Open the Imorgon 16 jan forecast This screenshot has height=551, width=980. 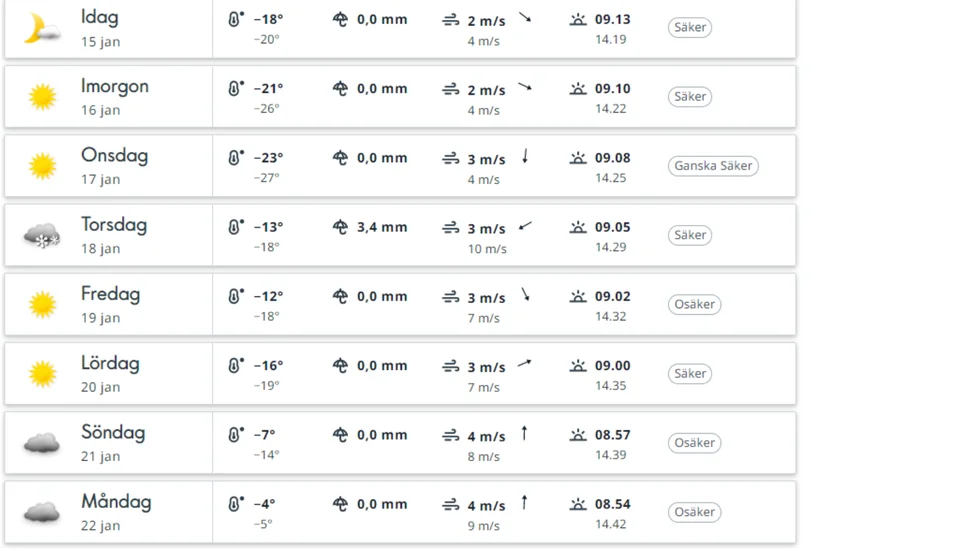click(400, 97)
